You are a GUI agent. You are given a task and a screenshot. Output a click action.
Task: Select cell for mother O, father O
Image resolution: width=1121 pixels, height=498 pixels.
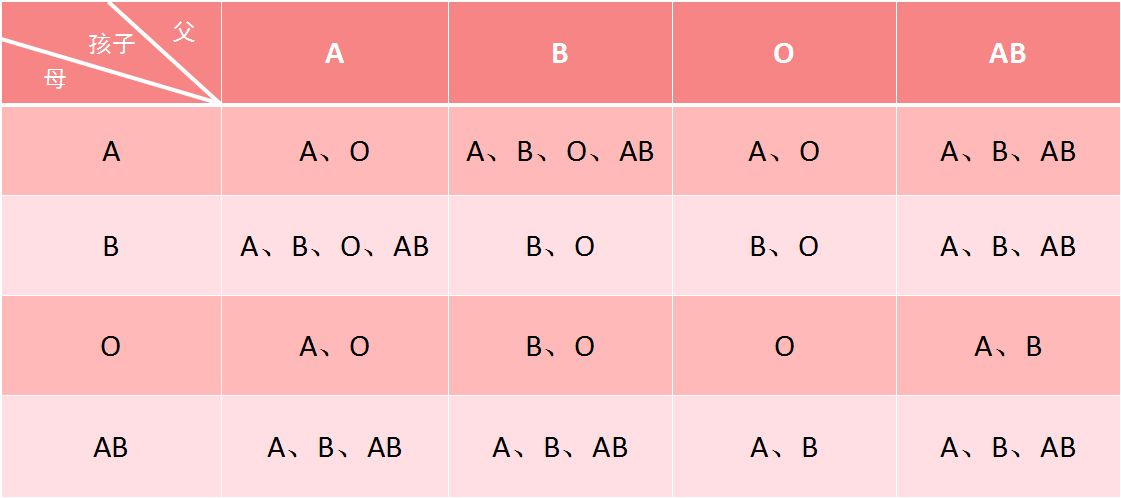click(x=784, y=347)
